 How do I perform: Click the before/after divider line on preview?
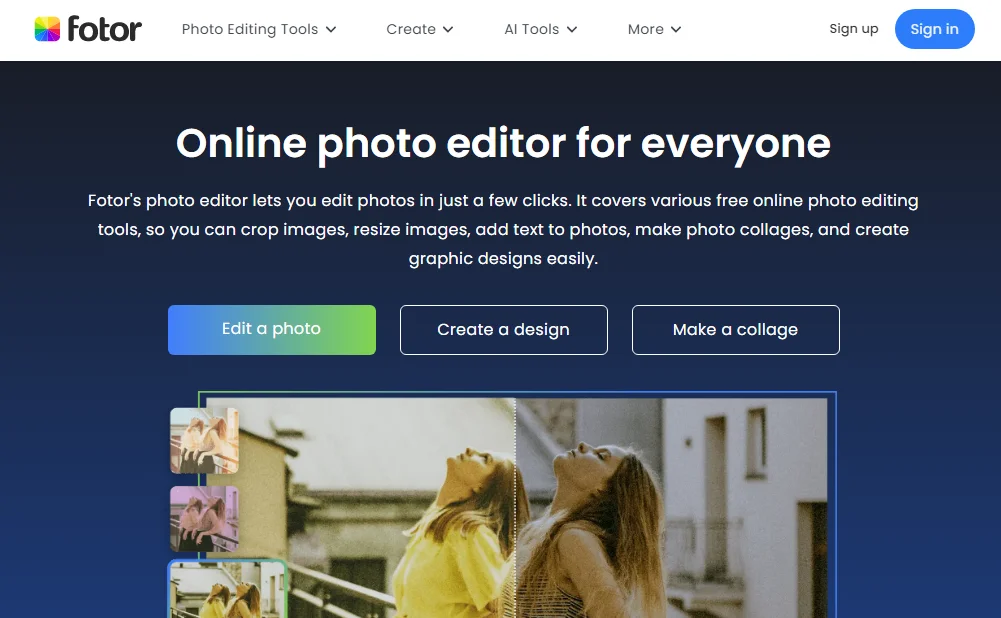tap(515, 500)
